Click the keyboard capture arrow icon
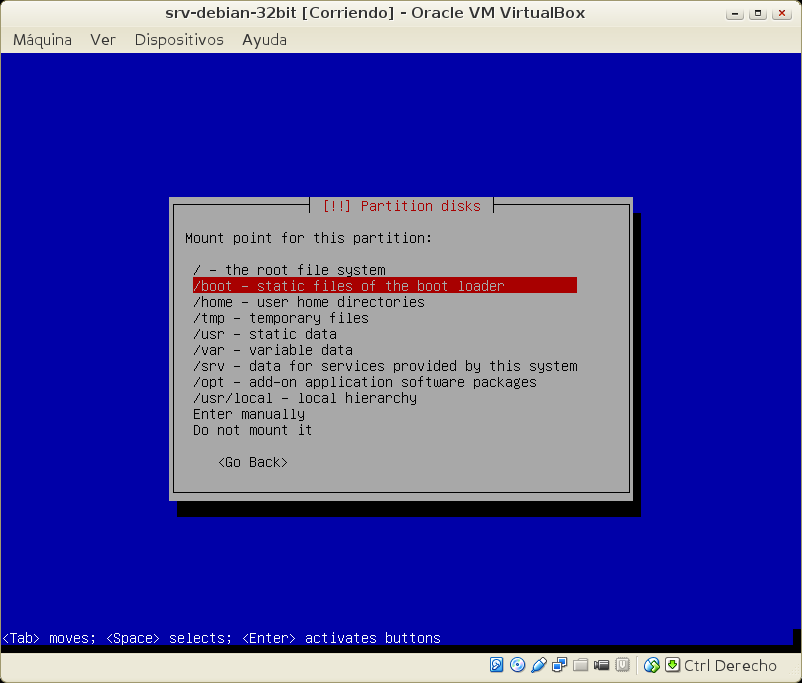Screen dimensions: 802x683 pos(673,665)
